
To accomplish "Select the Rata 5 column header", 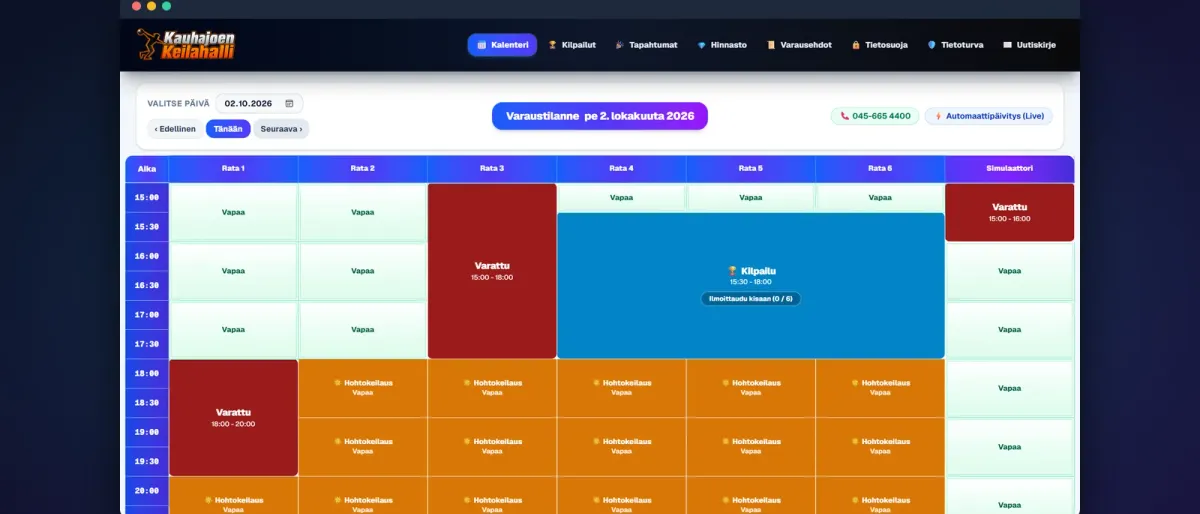I will (751, 168).
